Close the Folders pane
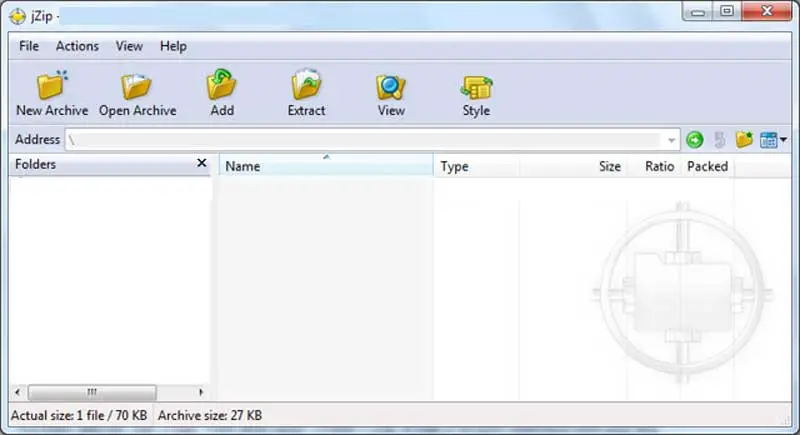 click(x=202, y=163)
